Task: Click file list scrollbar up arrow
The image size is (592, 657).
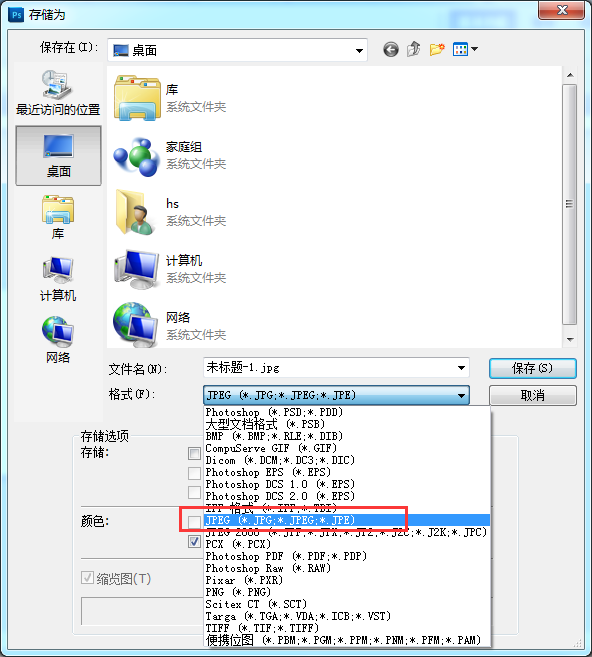Action: [570, 75]
